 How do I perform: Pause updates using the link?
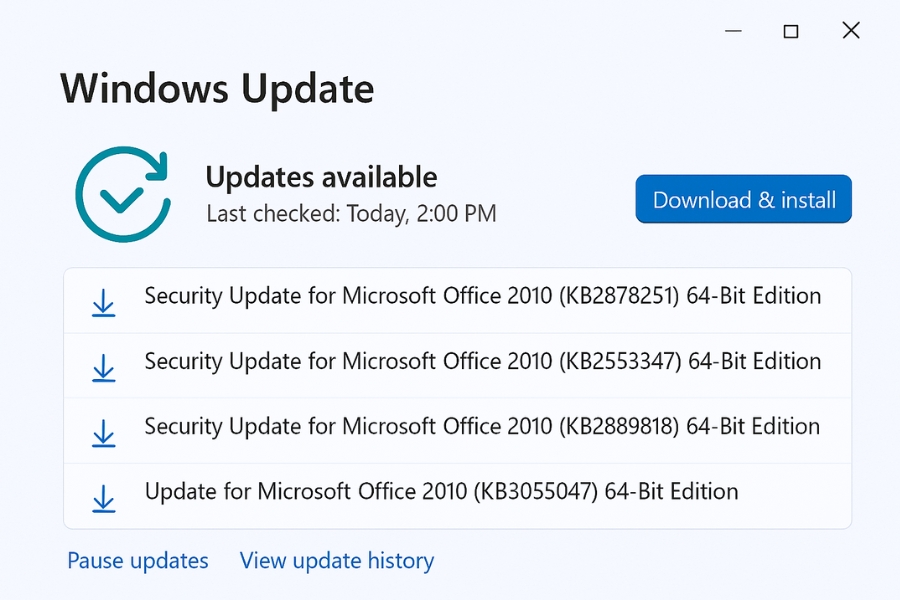(x=137, y=560)
